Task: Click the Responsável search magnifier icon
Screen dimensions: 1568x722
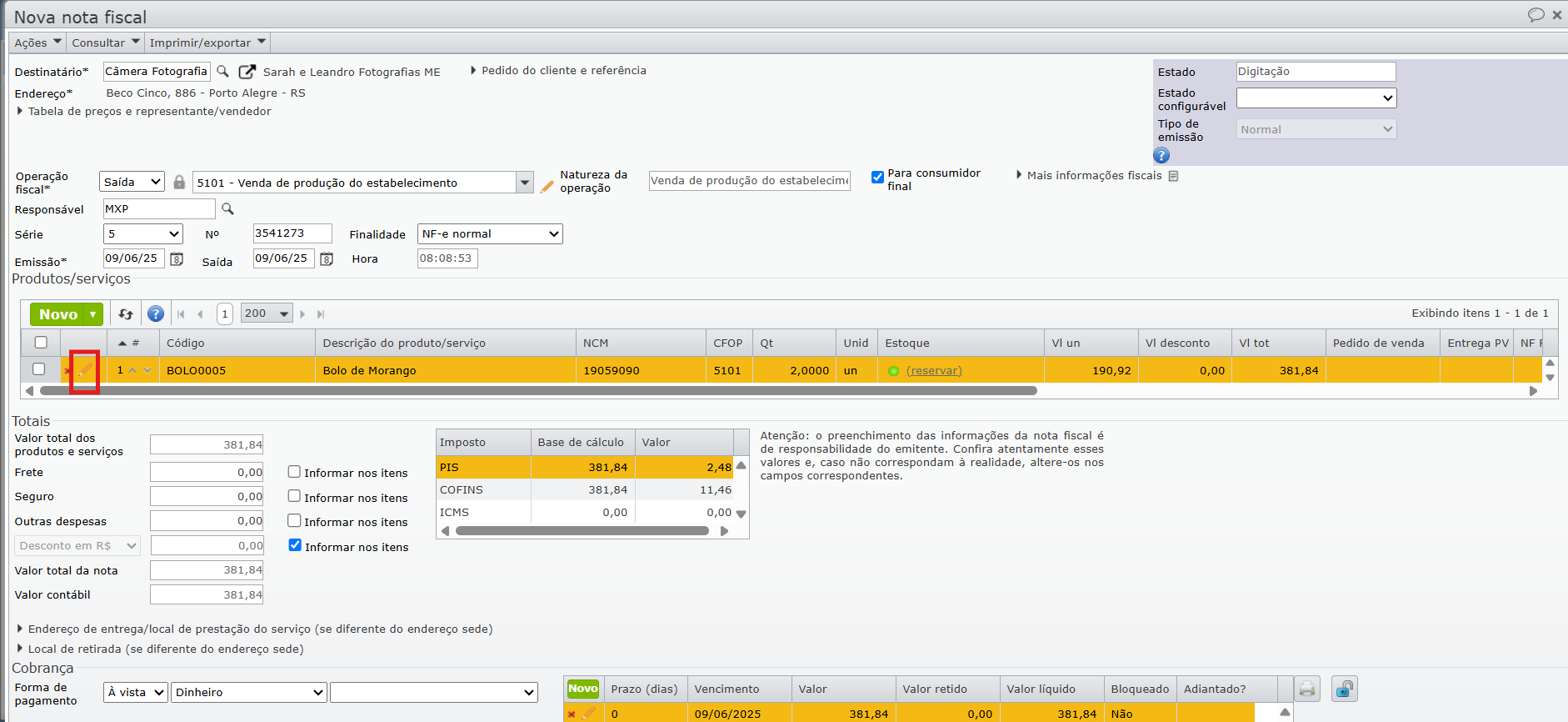Action: [x=227, y=208]
